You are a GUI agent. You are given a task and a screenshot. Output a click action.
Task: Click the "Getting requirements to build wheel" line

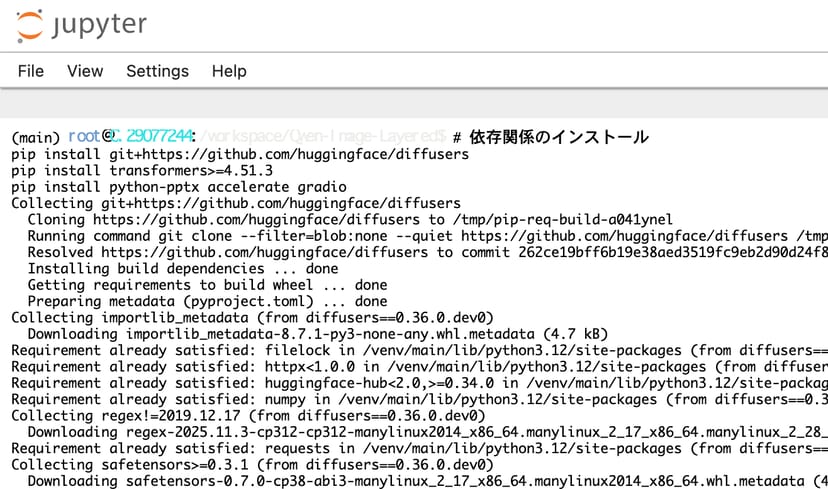pos(207,285)
